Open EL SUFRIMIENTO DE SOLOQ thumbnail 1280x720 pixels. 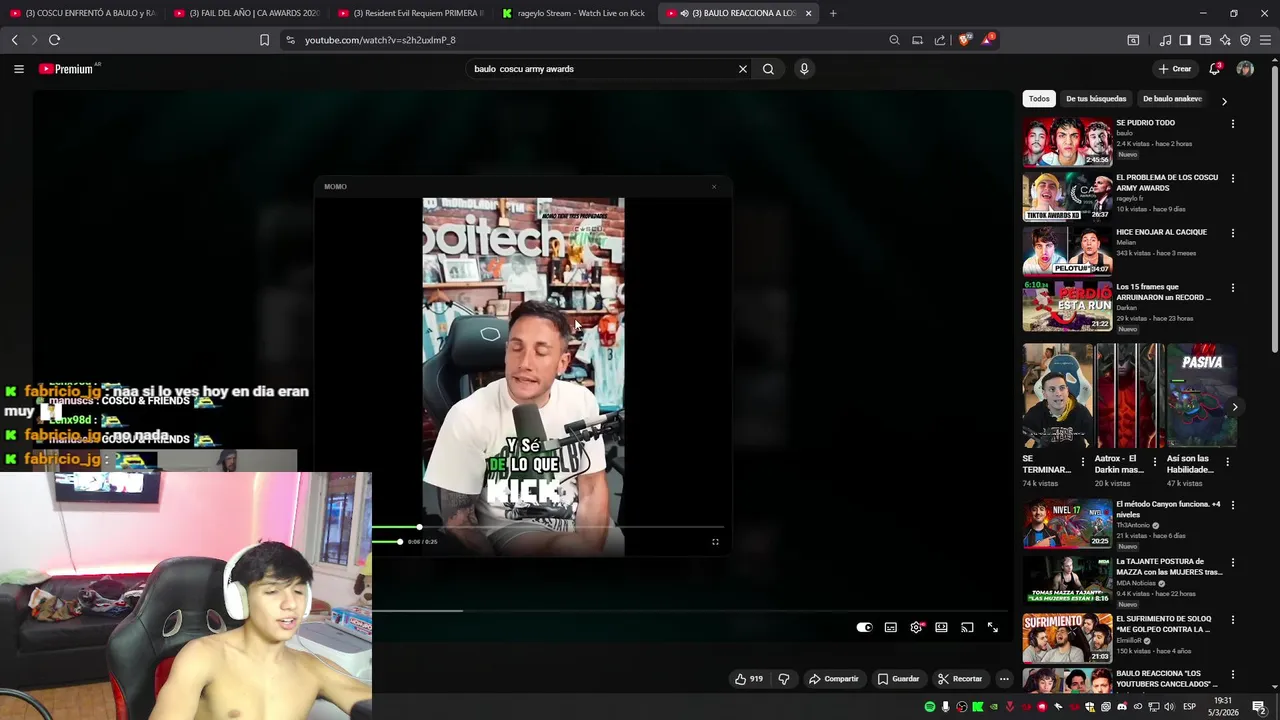click(1067, 638)
